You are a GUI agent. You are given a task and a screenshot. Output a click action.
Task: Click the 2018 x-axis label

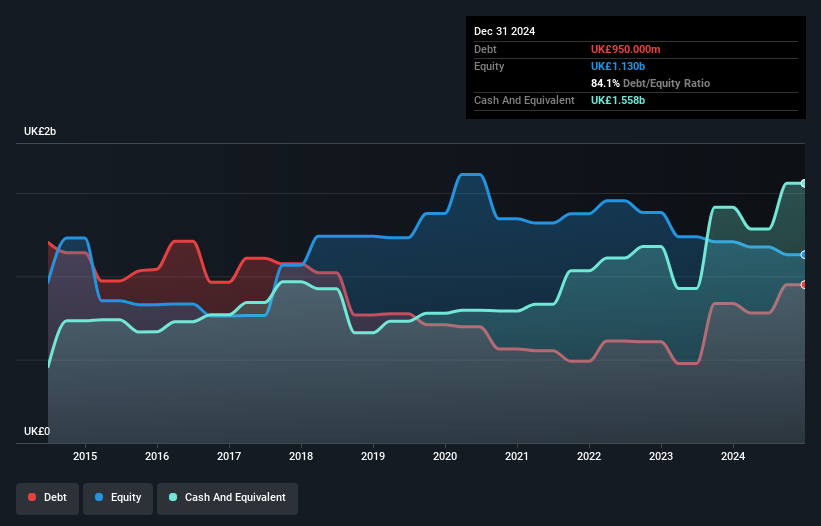(x=301, y=456)
